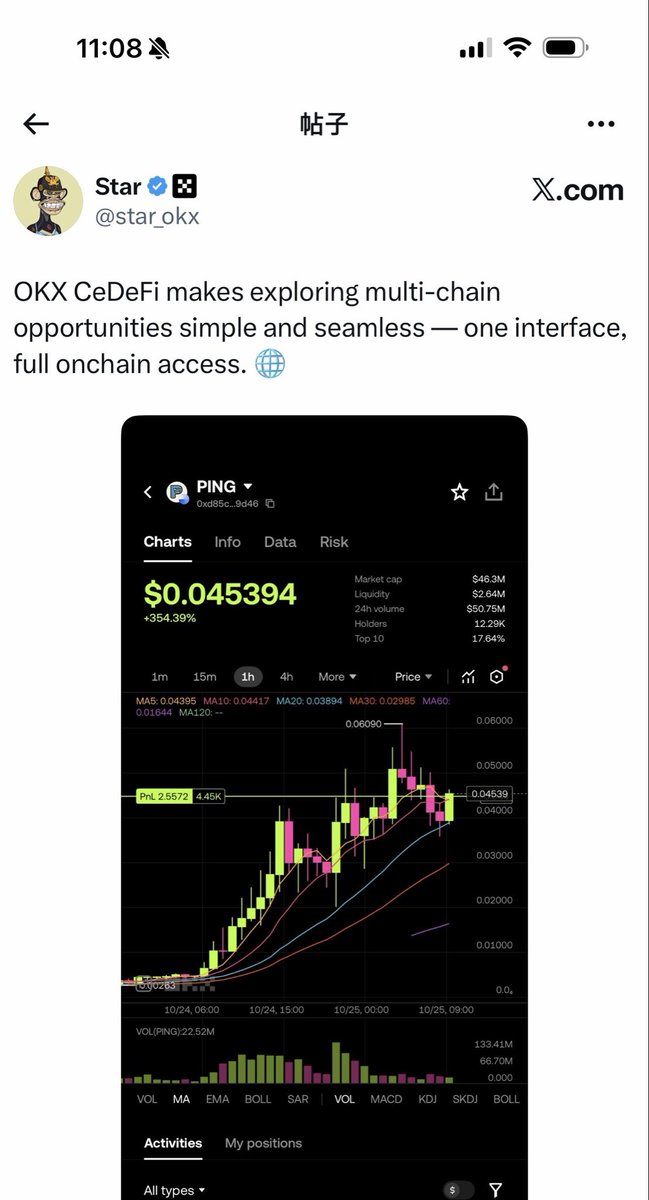Enable the BOLL main chart indicator

258,1099
